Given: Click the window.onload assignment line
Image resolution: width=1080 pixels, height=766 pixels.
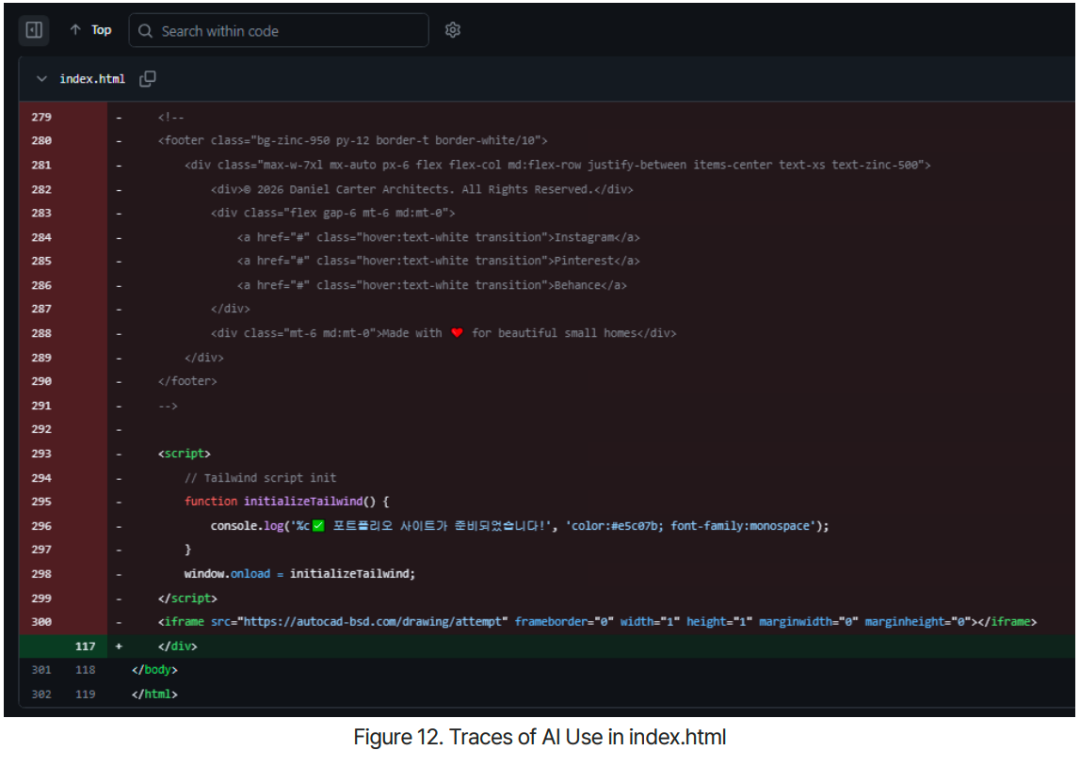Looking at the screenshot, I should tap(300, 574).
